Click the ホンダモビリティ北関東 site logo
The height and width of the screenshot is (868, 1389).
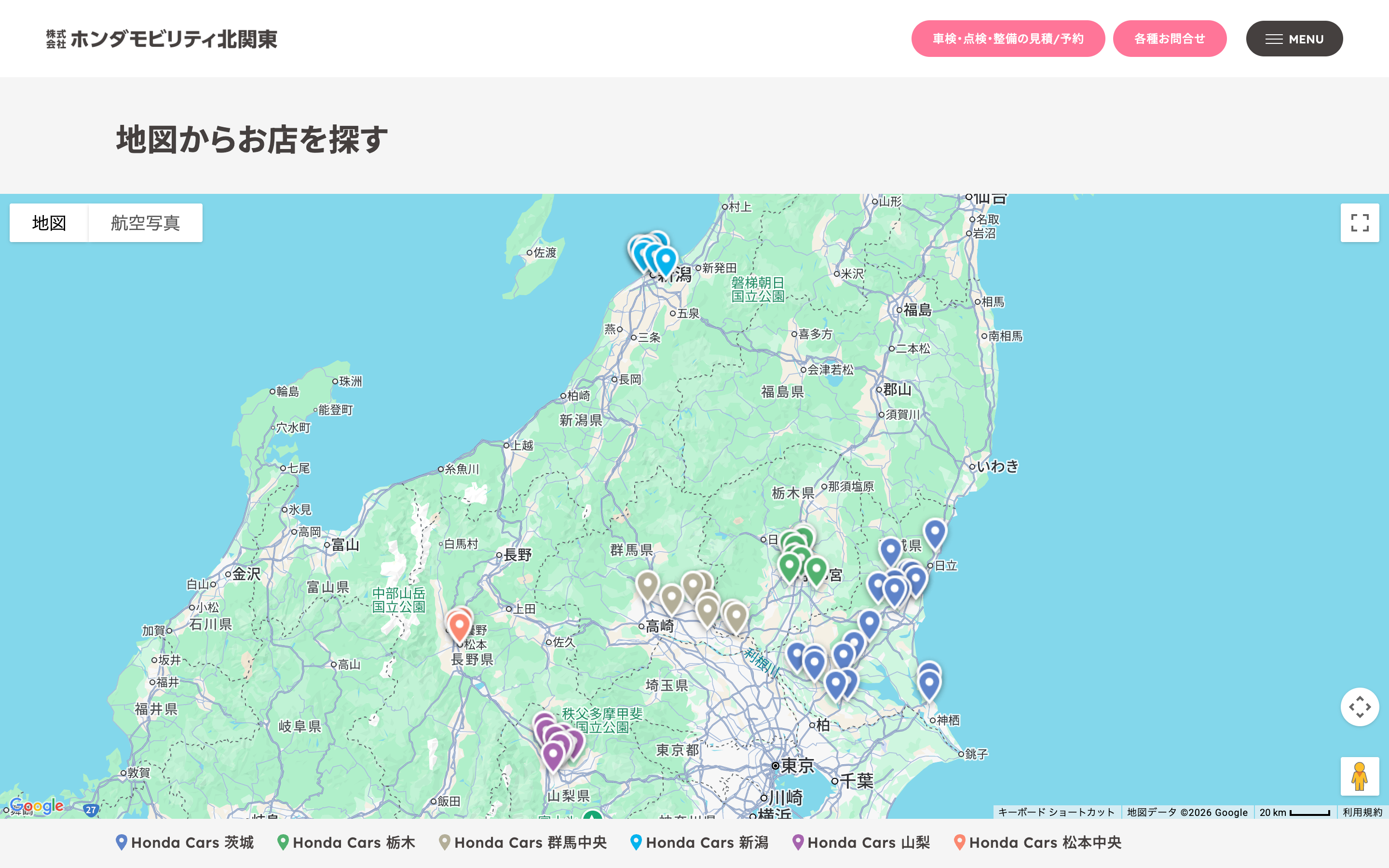[x=162, y=39]
